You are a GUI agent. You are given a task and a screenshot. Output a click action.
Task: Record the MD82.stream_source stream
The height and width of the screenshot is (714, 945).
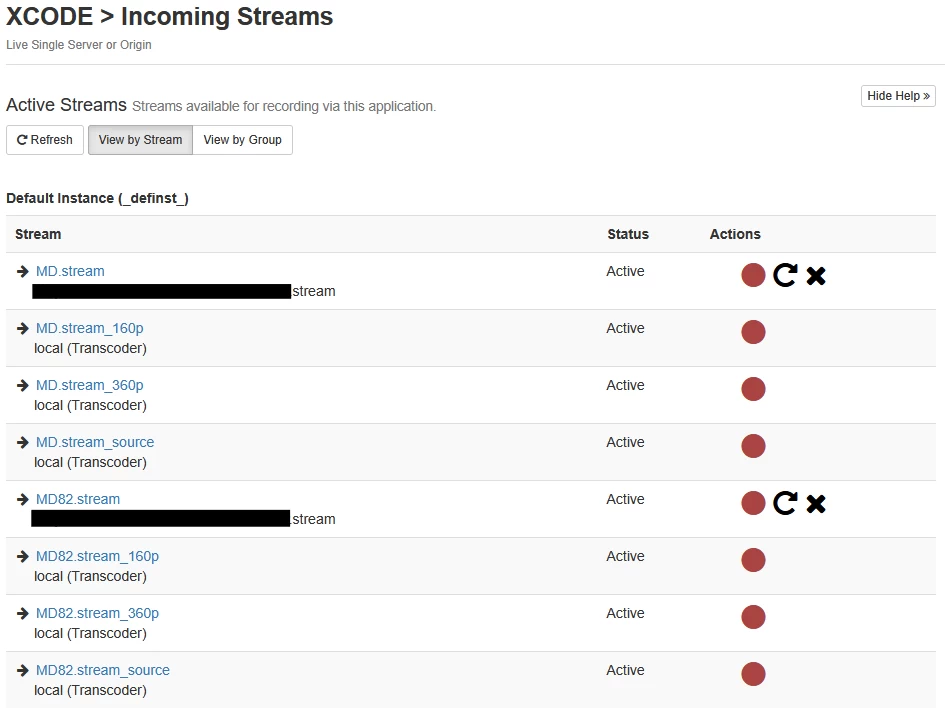(x=753, y=674)
